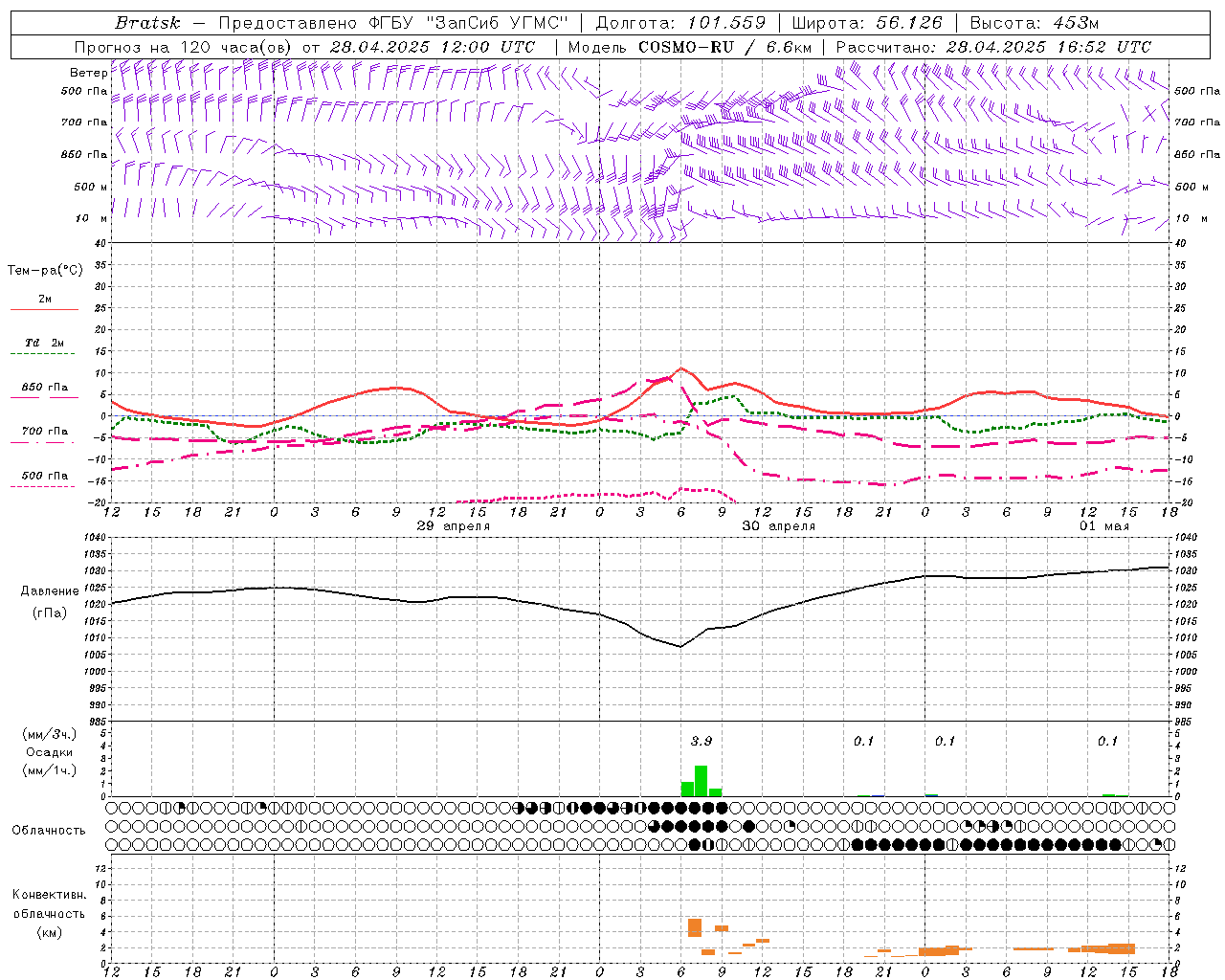Click the 'Td 2м' dew point legend entry
The width and height of the screenshot is (1225, 980).
click(45, 343)
